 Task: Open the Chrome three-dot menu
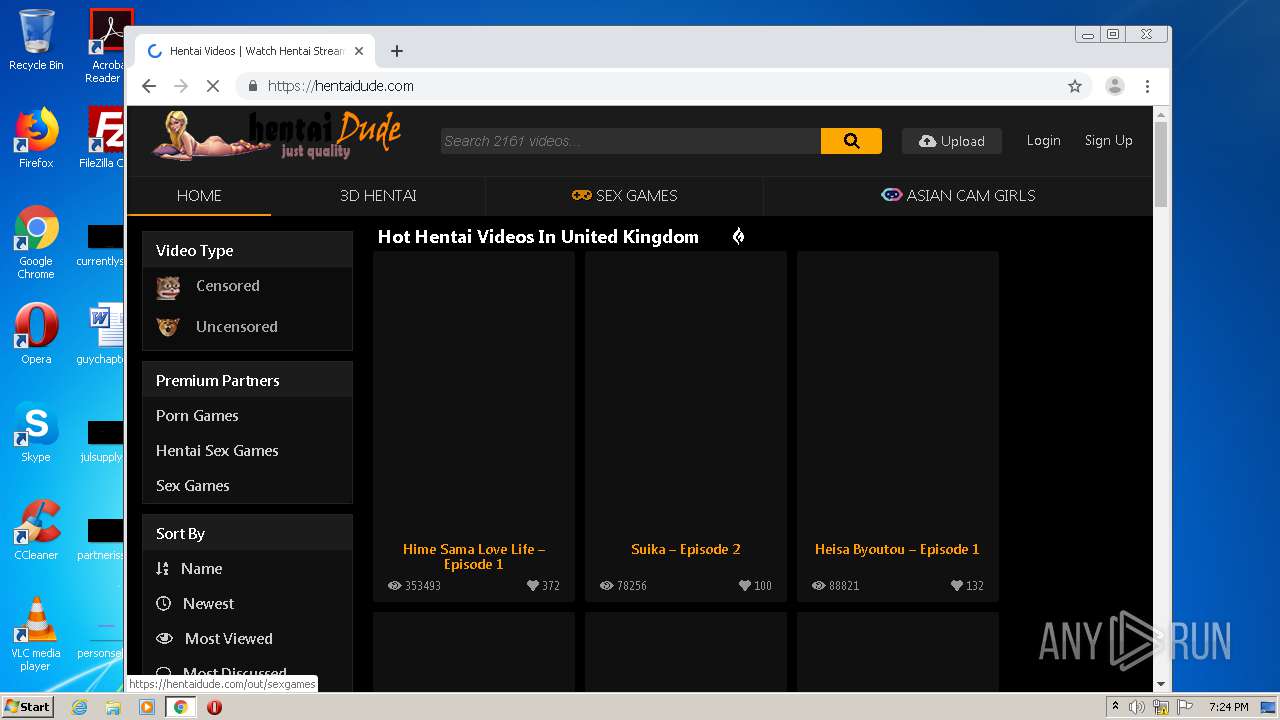(1147, 86)
